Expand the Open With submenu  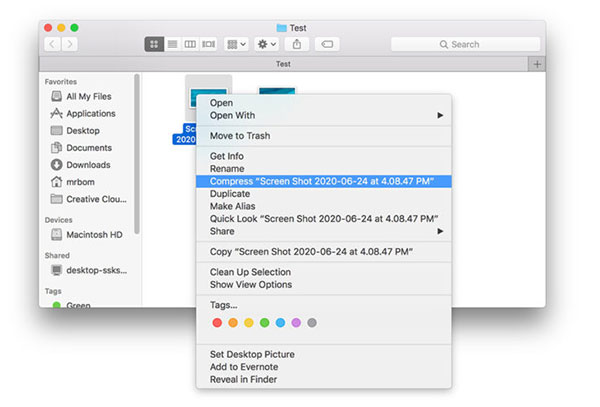324,116
